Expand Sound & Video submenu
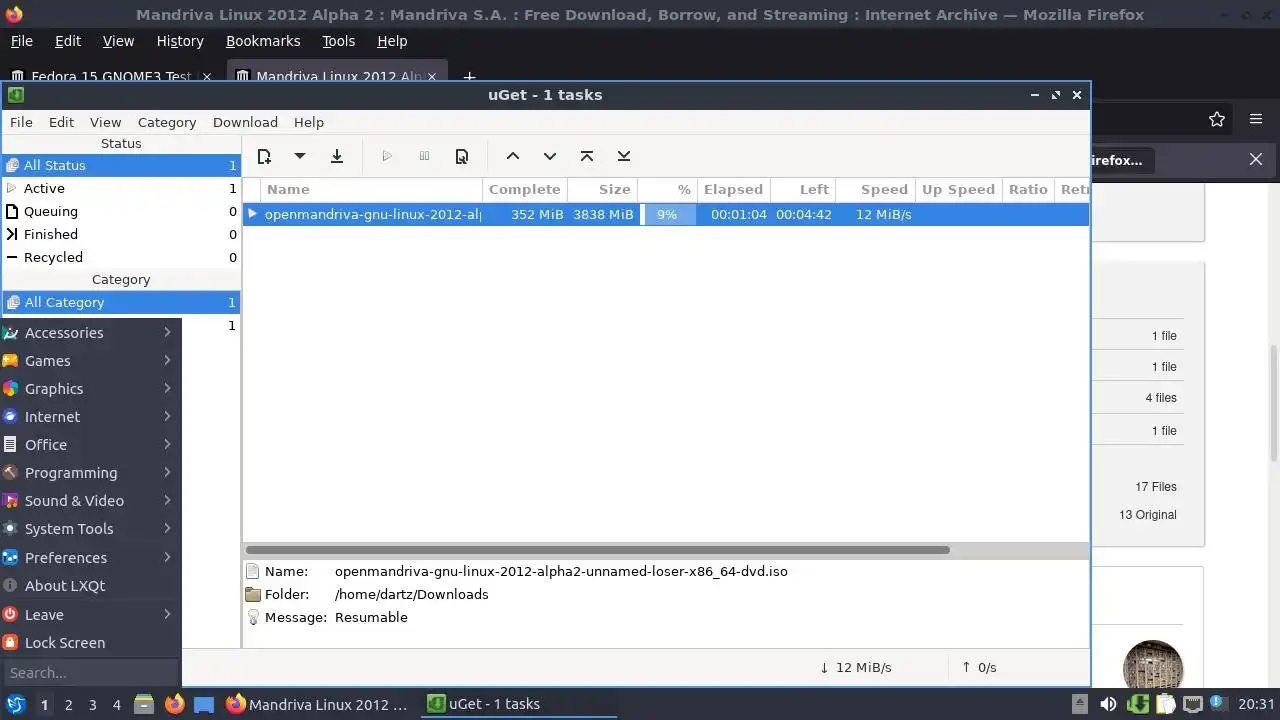The image size is (1280, 720). click(91, 501)
